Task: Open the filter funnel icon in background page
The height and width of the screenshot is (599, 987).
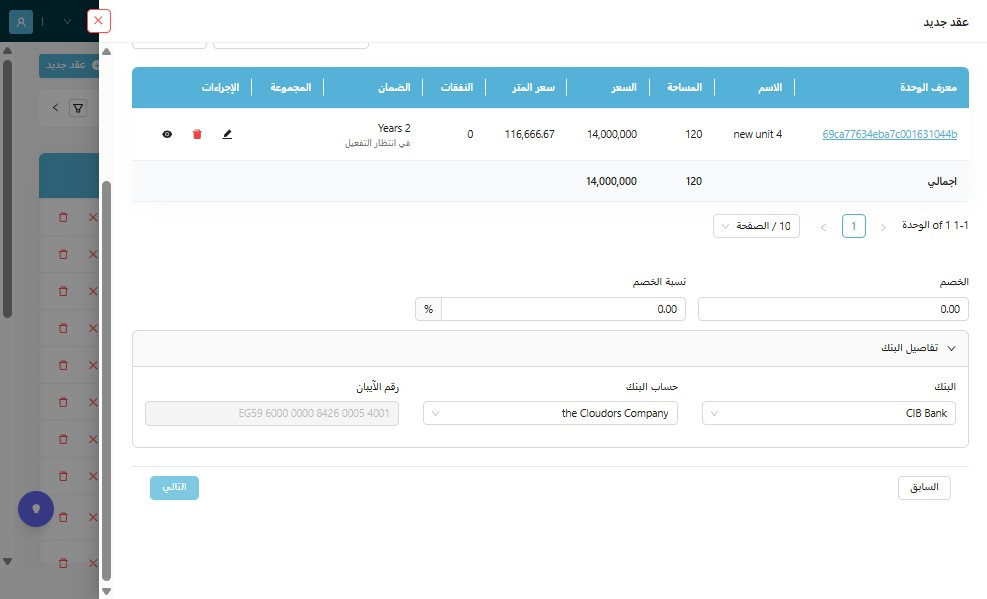Action: (x=78, y=108)
